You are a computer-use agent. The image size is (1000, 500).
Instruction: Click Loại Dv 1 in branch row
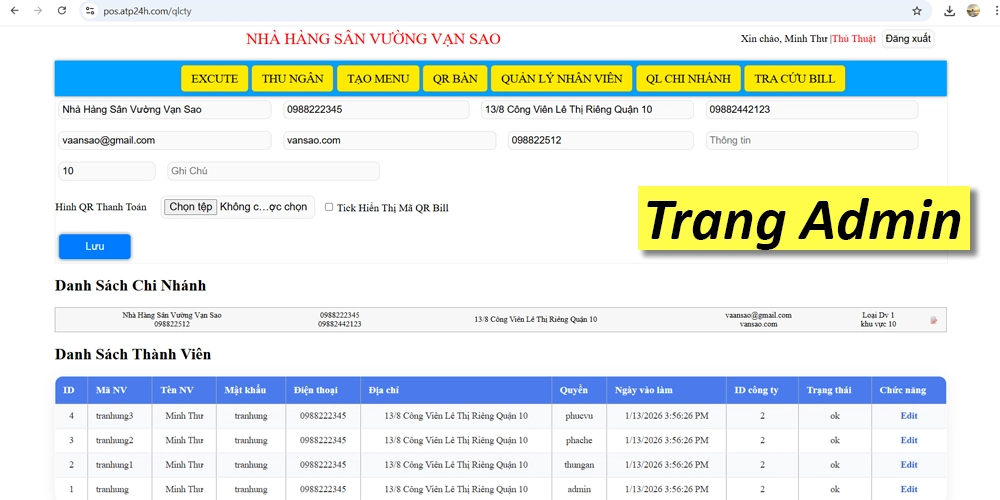878,315
